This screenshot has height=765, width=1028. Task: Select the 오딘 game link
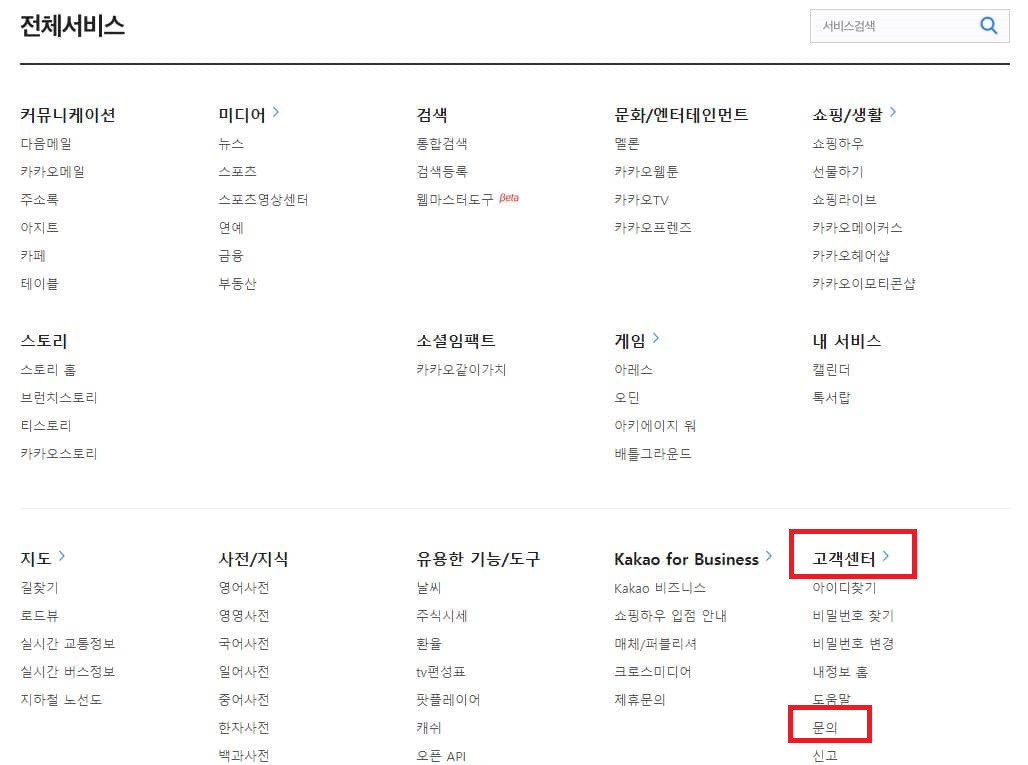(627, 397)
